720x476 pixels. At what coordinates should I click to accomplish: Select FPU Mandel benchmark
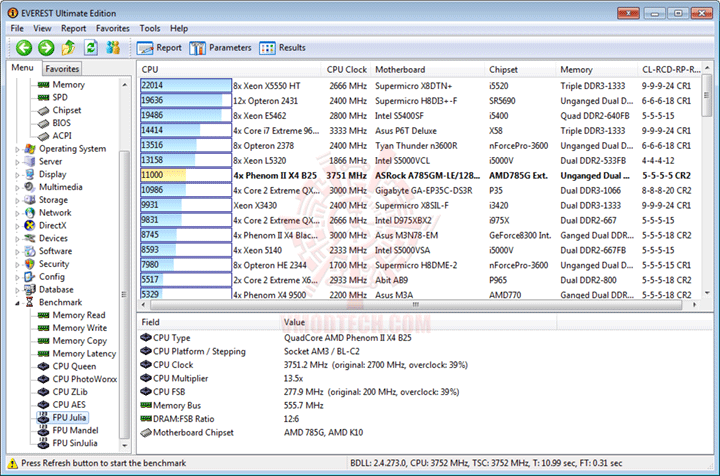pos(75,431)
